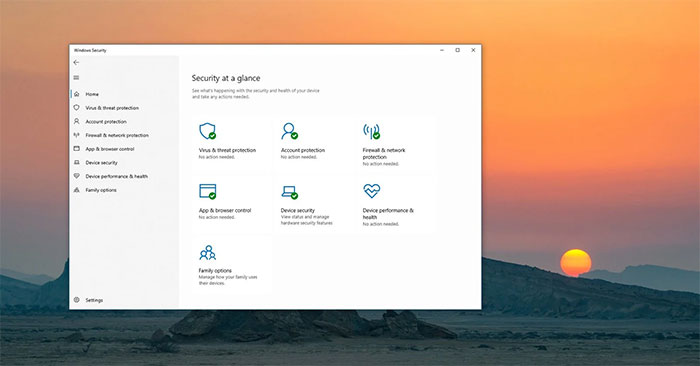The image size is (700, 366).
Task: Click the laptop icon beside Device security in sidebar
Action: pyautogui.click(x=76, y=162)
